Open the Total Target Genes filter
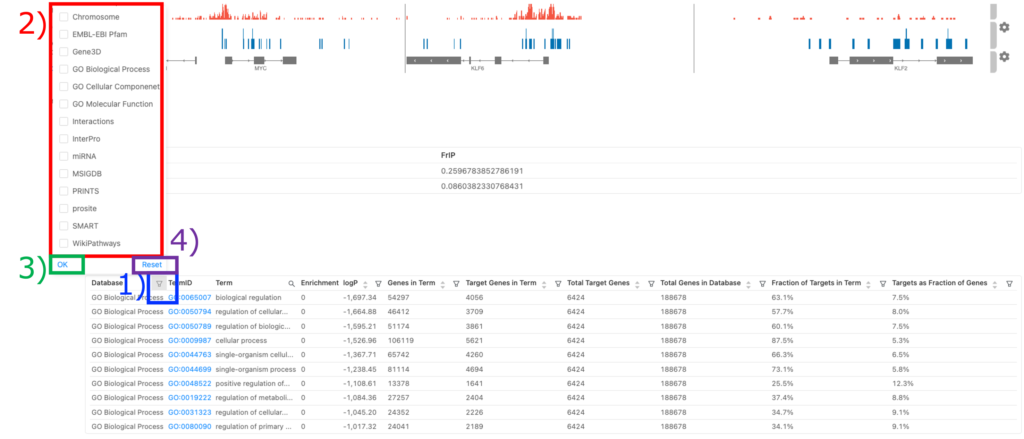The image size is (1024, 439). (x=651, y=284)
